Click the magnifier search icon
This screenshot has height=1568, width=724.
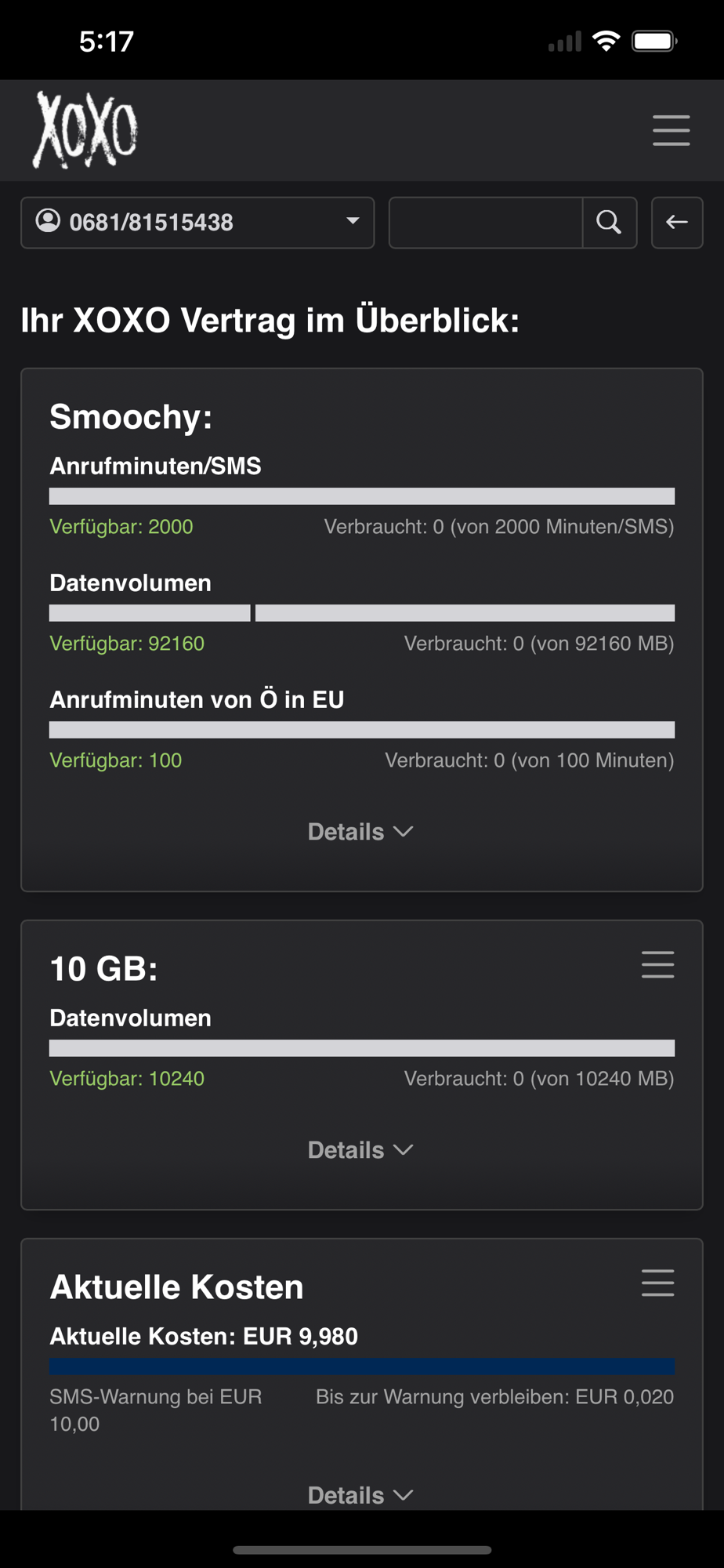(609, 223)
